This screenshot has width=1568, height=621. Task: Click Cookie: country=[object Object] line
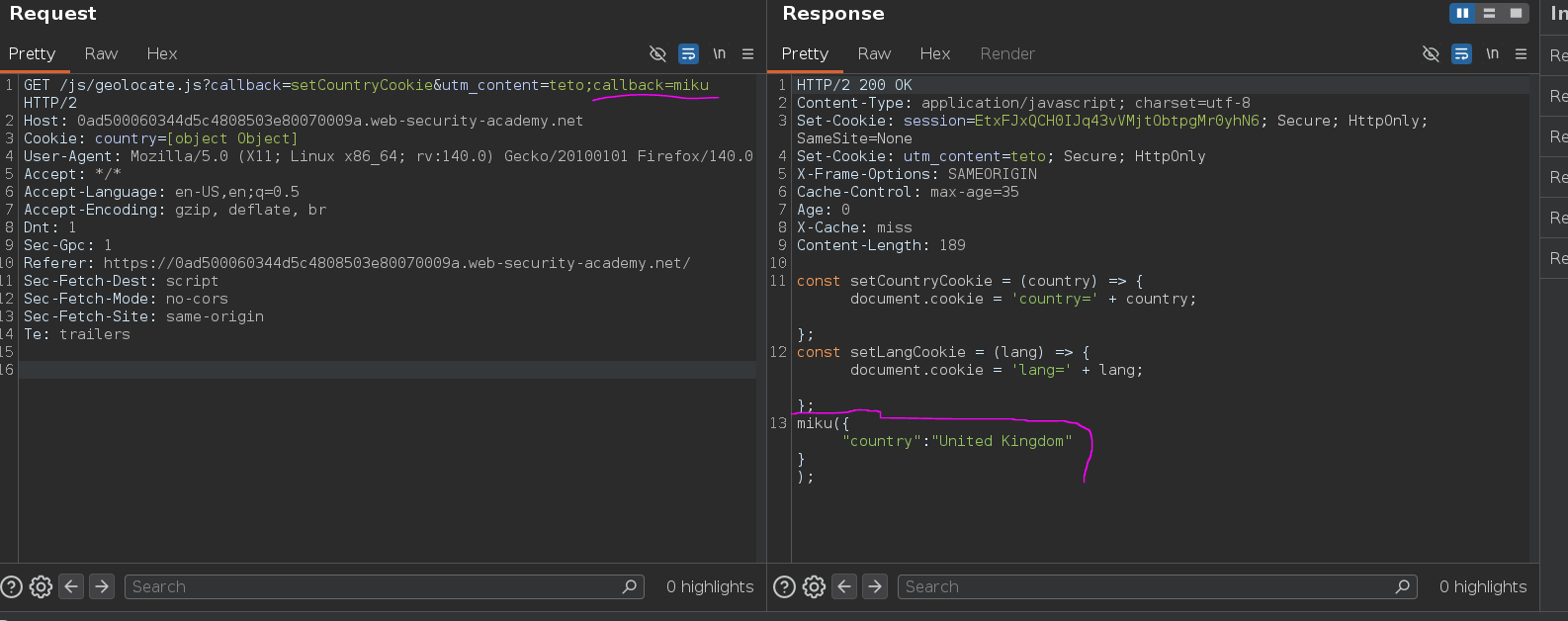(160, 138)
